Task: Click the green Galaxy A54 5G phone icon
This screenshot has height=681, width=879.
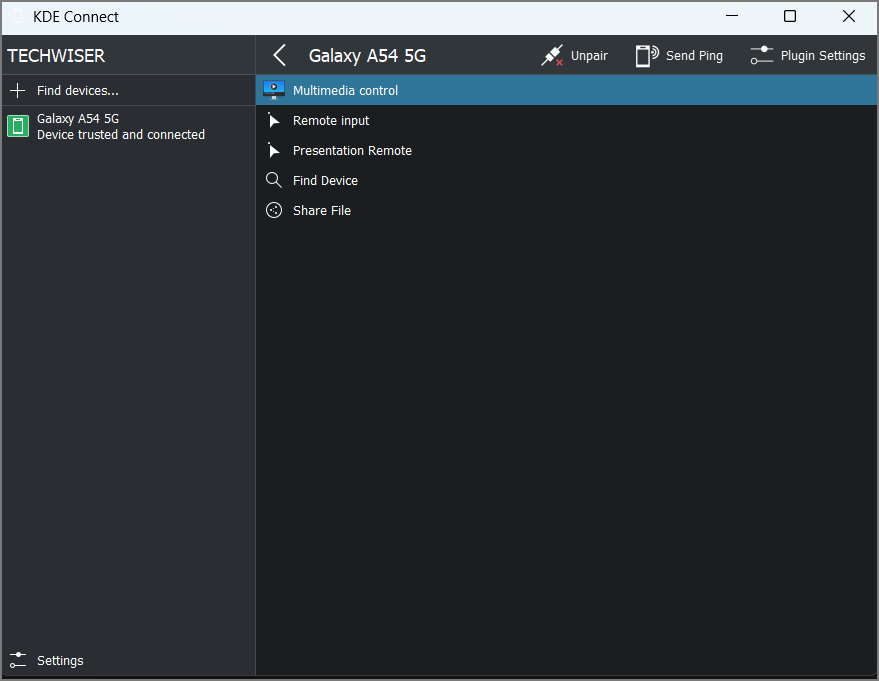Action: (18, 126)
